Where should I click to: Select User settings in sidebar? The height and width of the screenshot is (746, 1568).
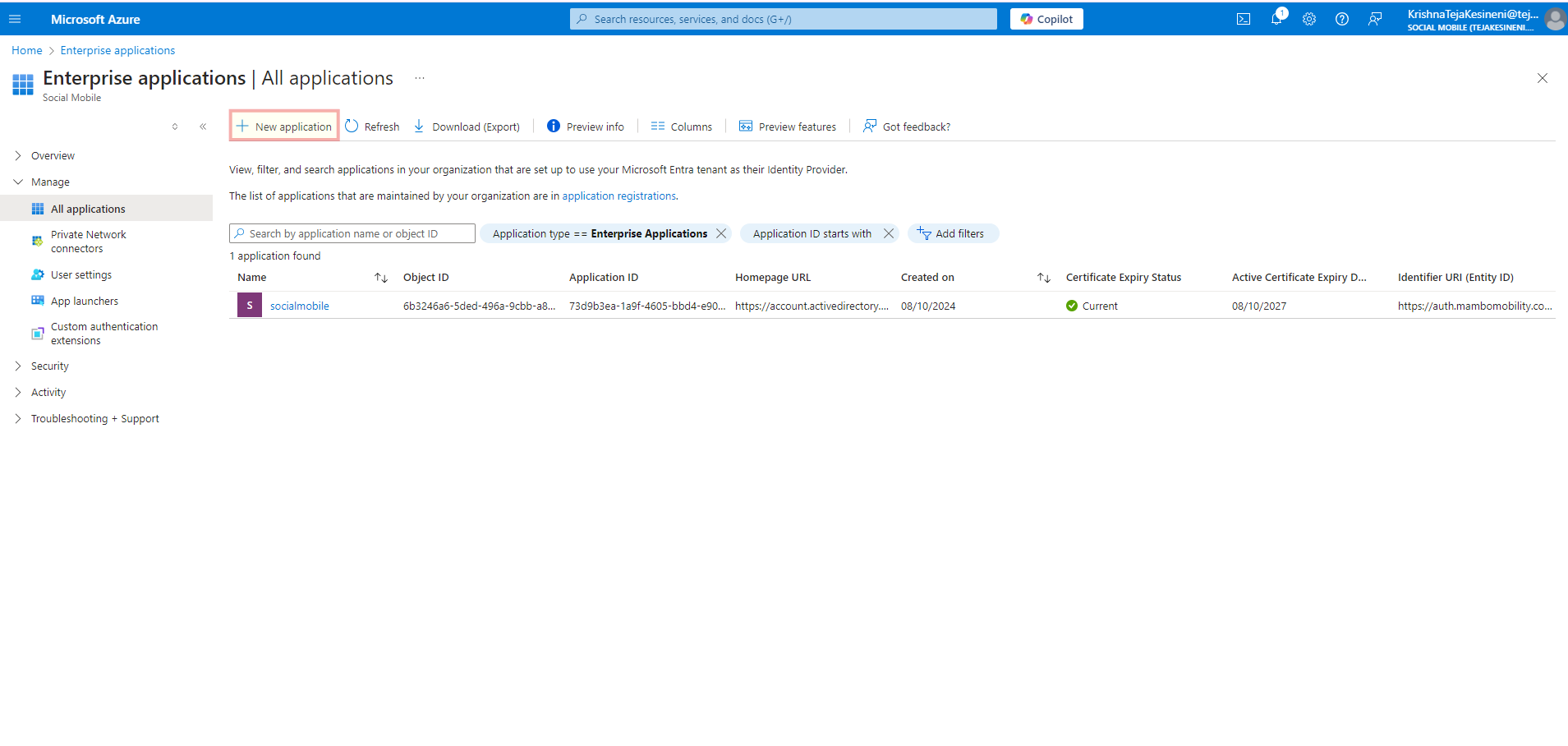[x=81, y=275]
